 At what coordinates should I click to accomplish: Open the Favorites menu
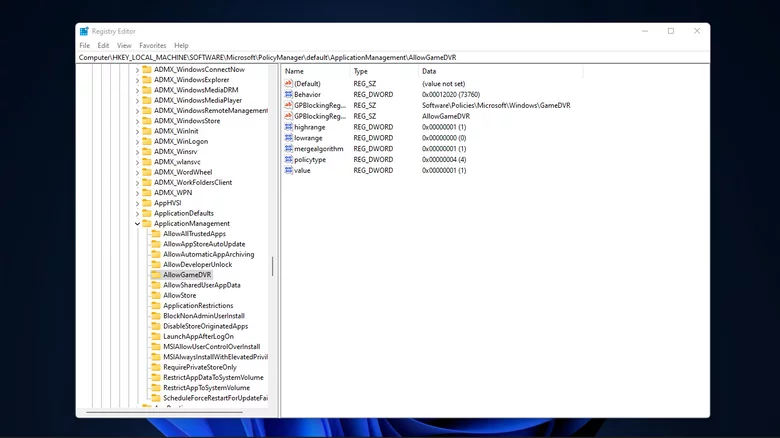153,45
